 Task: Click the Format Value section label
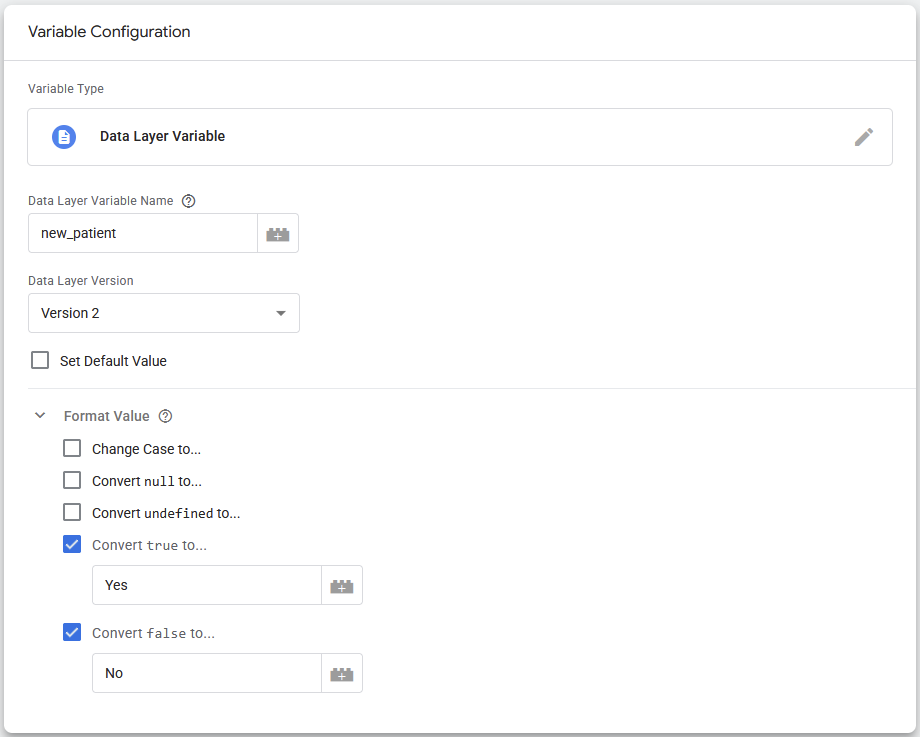pyautogui.click(x=107, y=416)
